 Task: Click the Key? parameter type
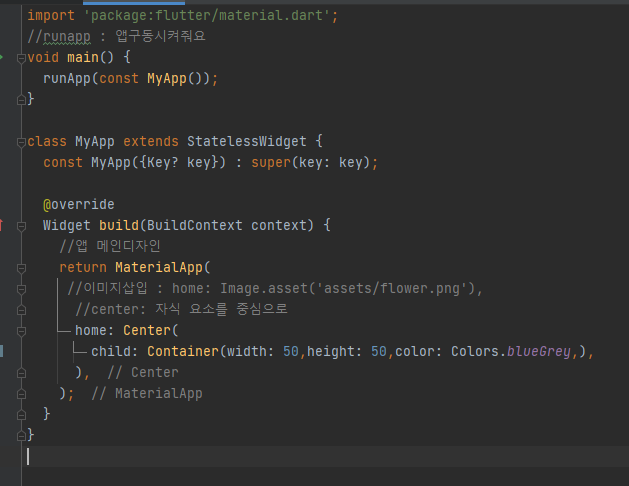pos(163,162)
